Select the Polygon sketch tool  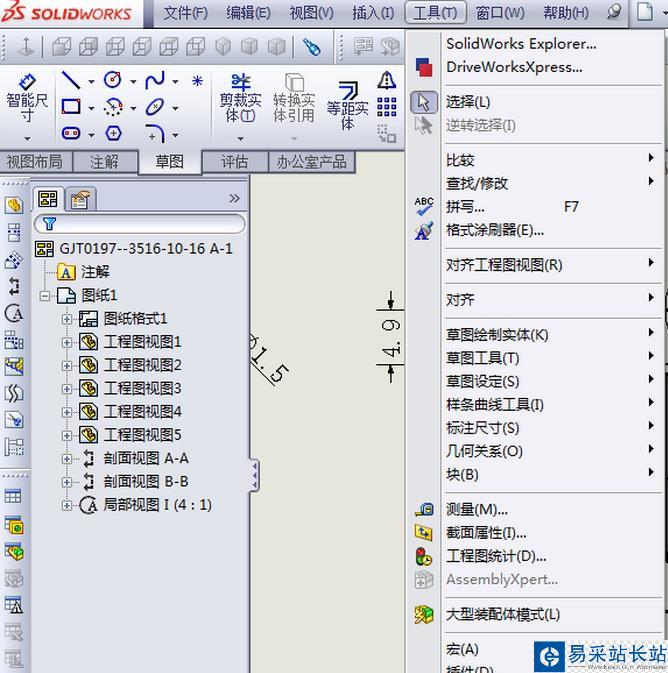pos(113,133)
